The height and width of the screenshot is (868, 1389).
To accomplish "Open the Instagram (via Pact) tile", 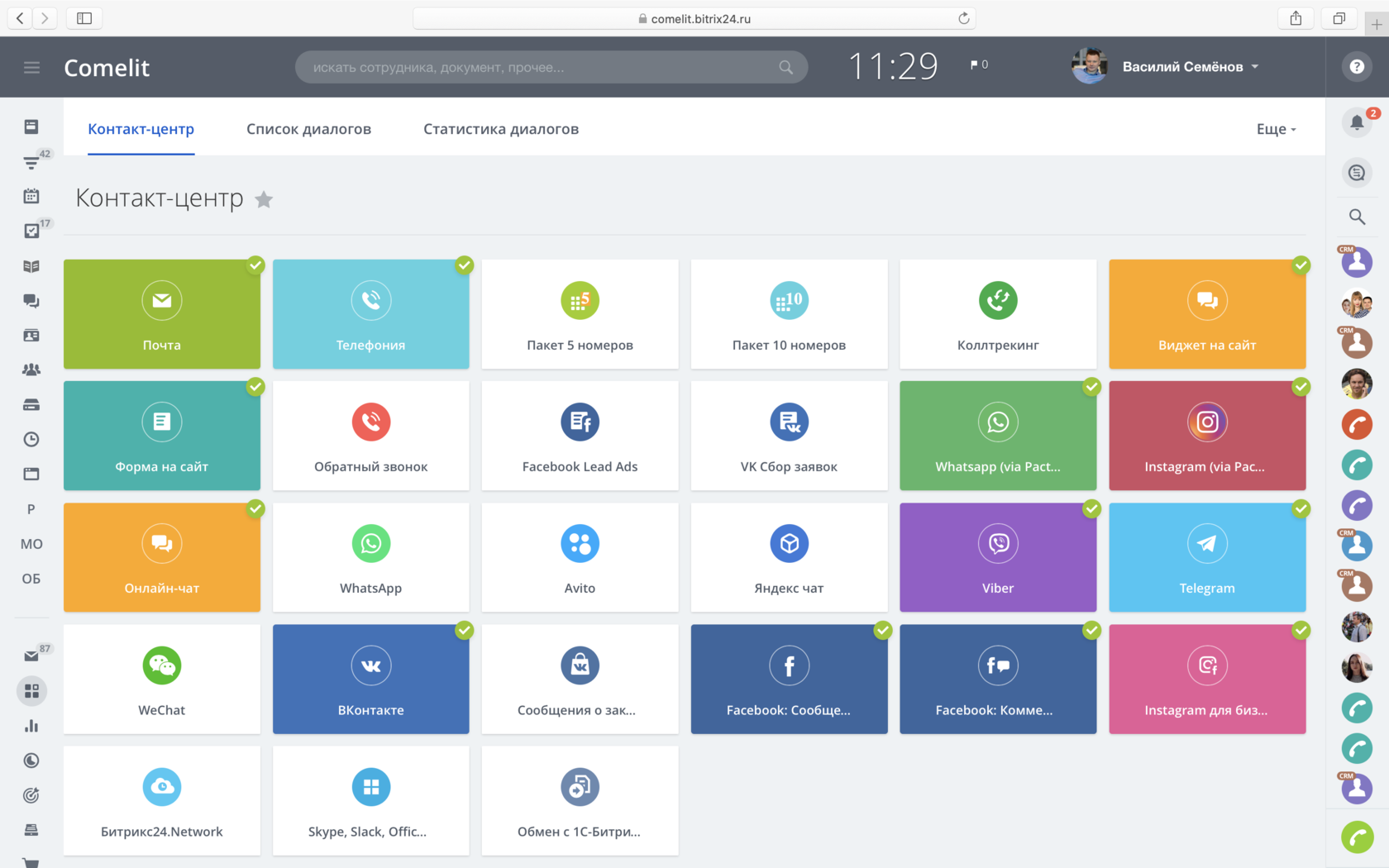I will click(1207, 436).
